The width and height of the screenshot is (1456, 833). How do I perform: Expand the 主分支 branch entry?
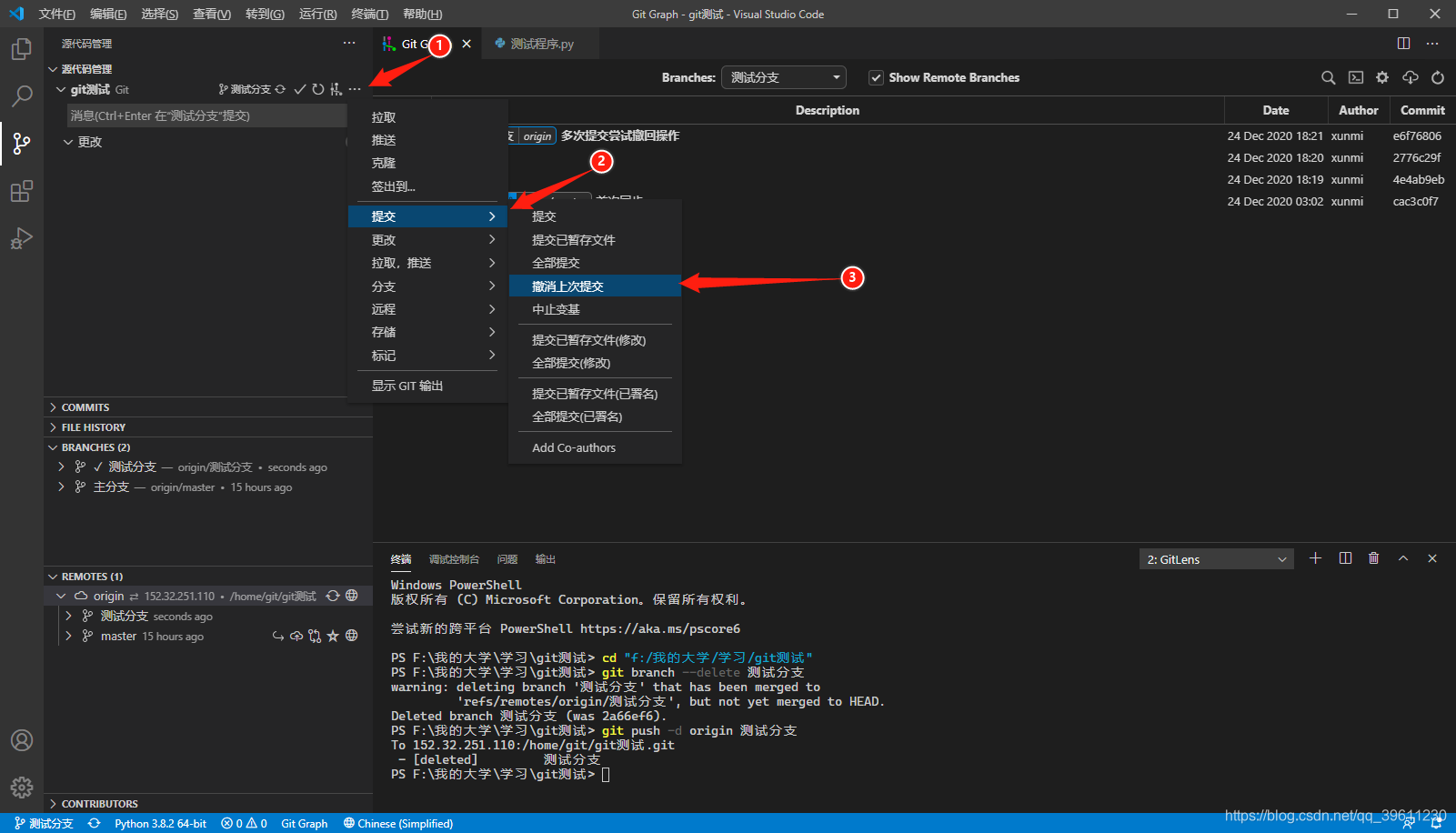click(x=62, y=487)
